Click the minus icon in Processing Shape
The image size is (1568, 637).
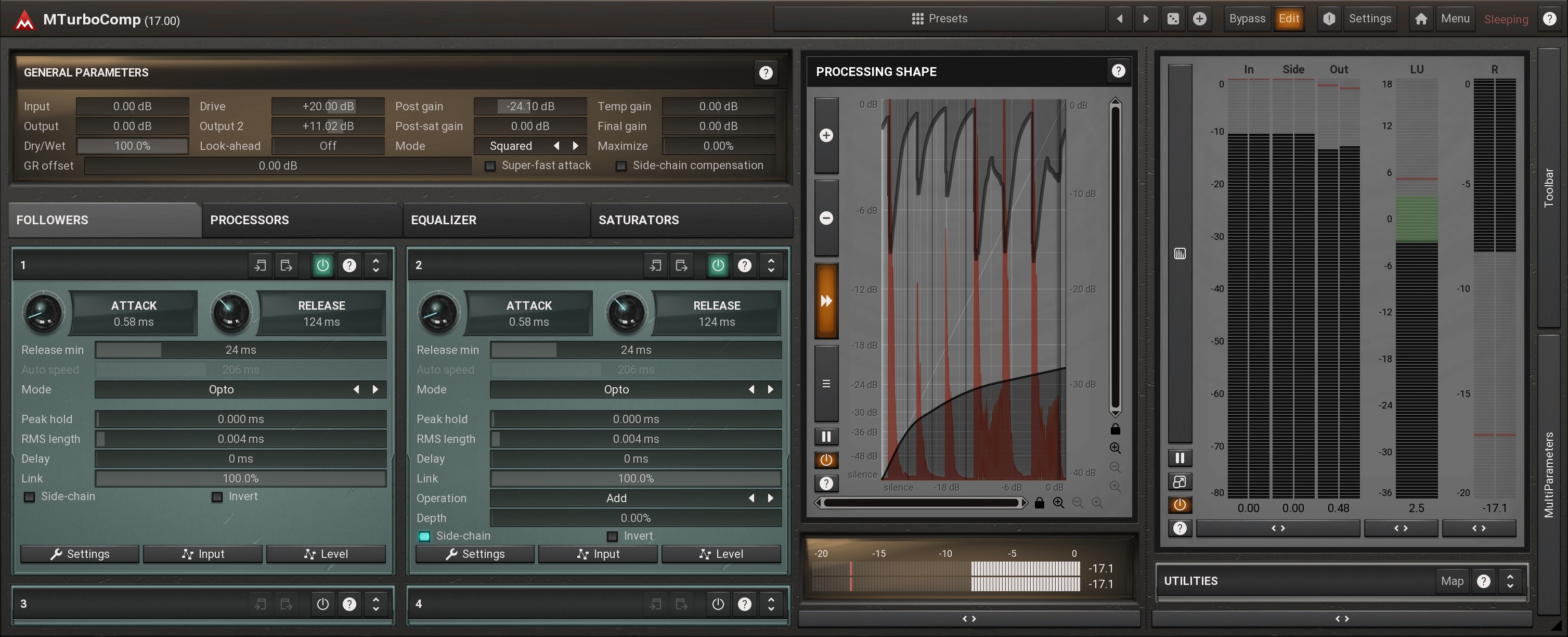pyautogui.click(x=826, y=218)
